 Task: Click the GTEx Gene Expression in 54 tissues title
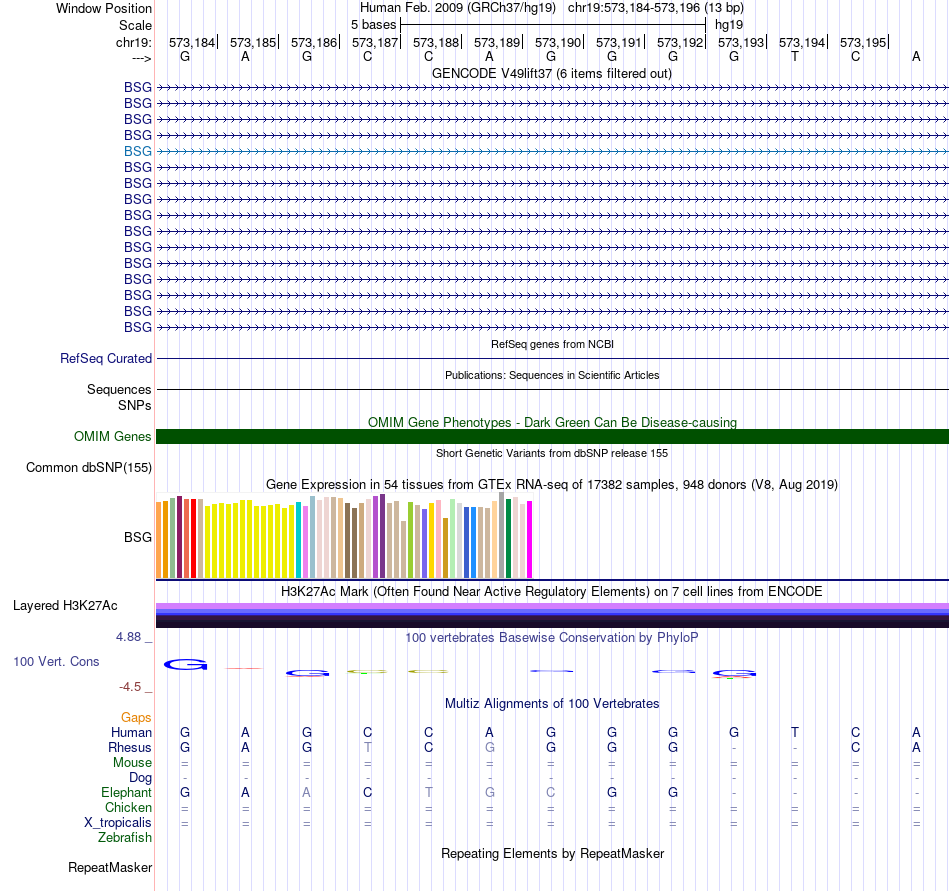[x=552, y=485]
